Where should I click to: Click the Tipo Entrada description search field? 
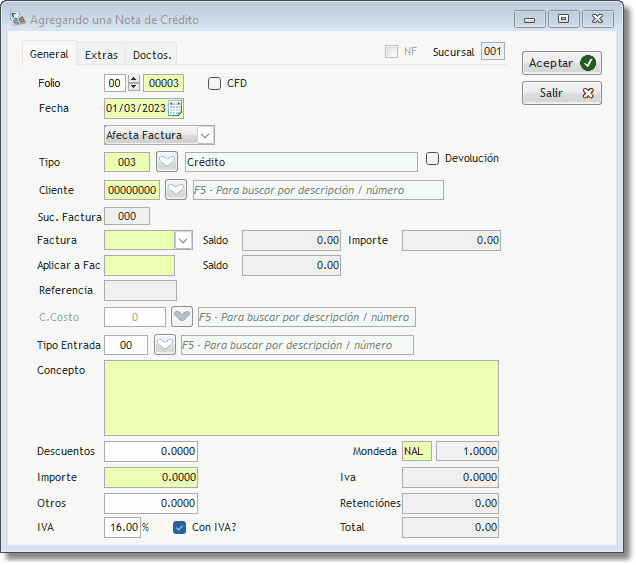coord(297,345)
